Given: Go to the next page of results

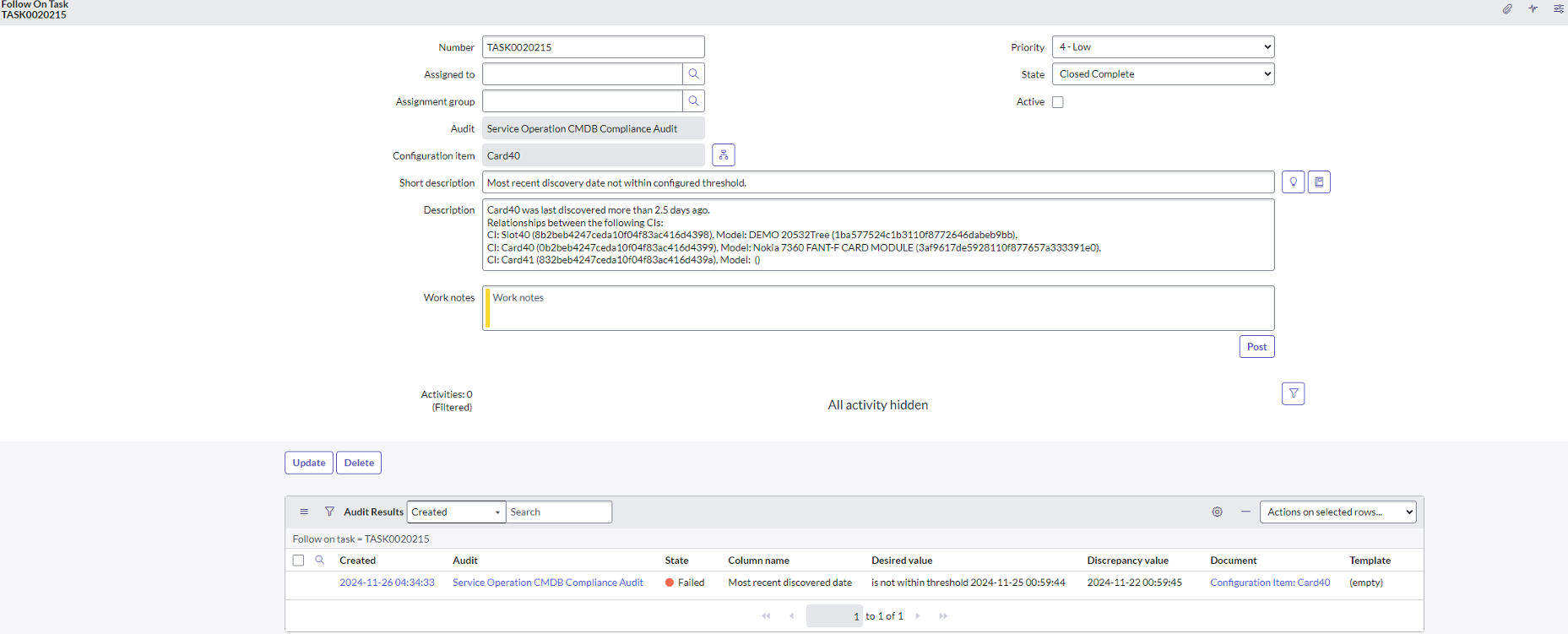Looking at the screenshot, I should tap(918, 616).
